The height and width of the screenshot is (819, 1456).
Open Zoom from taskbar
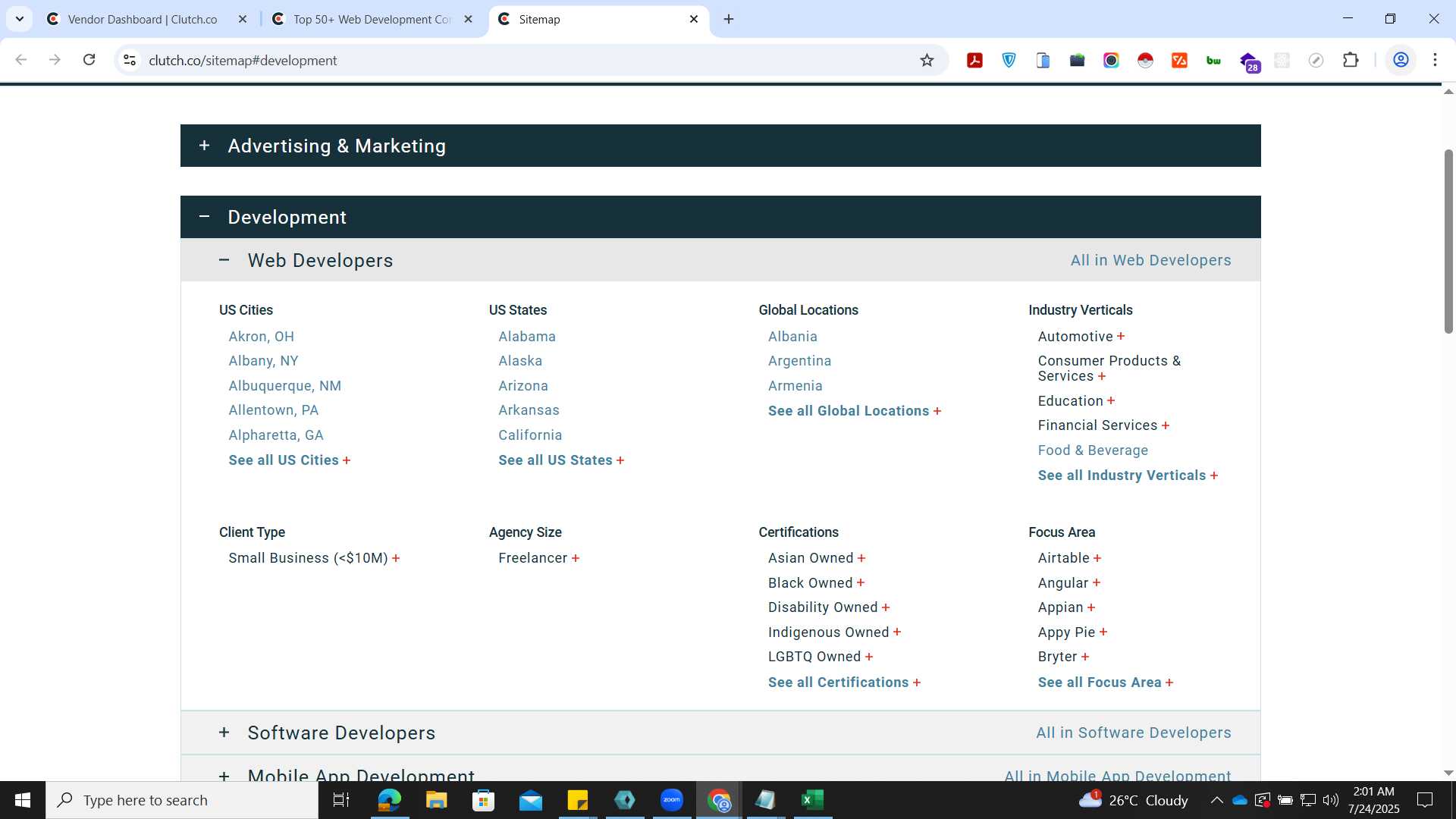click(x=672, y=800)
